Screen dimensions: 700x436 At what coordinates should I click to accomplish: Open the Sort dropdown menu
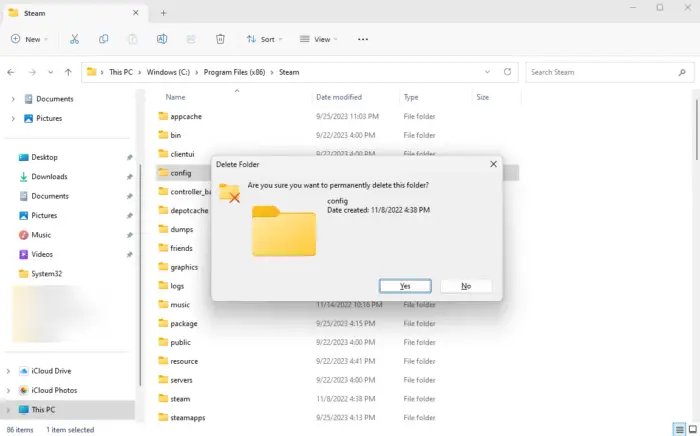[264, 39]
